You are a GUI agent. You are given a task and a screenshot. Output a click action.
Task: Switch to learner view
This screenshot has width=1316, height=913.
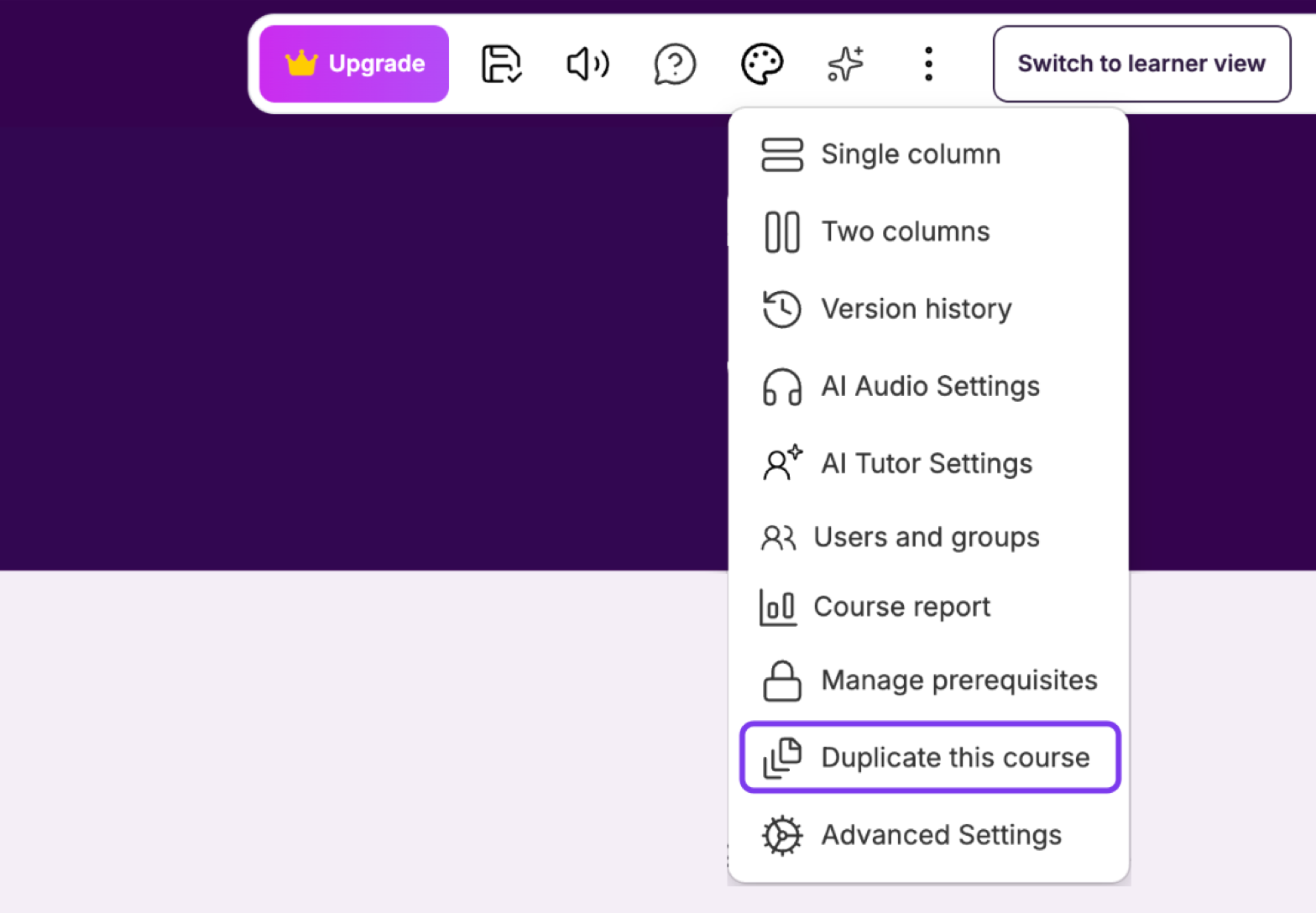1141,64
